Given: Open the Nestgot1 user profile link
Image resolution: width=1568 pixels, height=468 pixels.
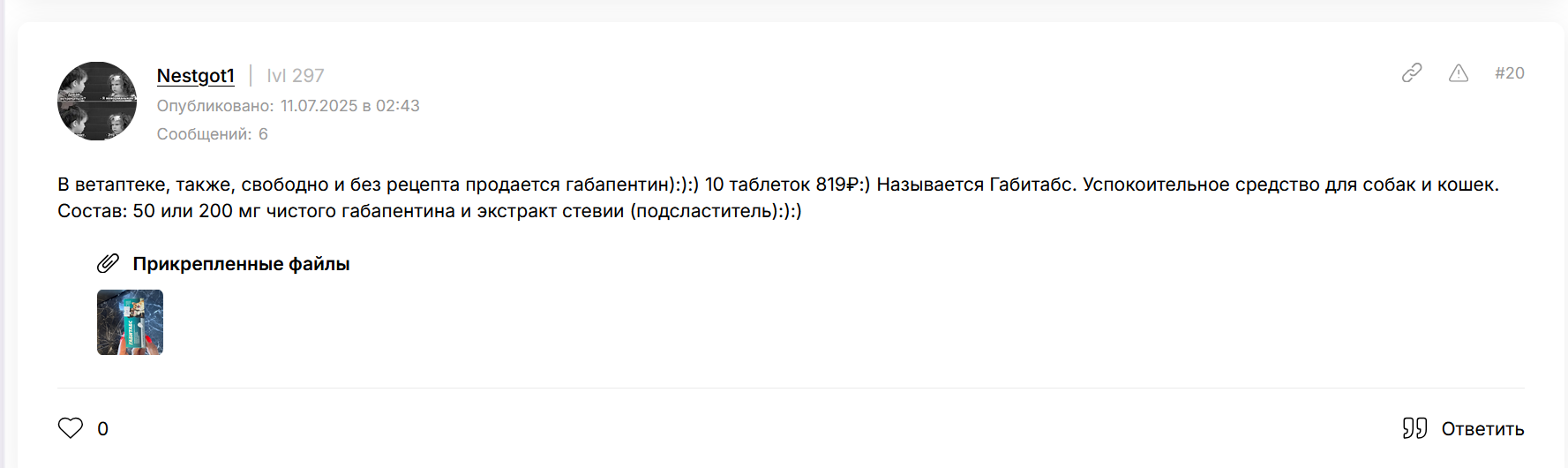Looking at the screenshot, I should coord(196,76).
